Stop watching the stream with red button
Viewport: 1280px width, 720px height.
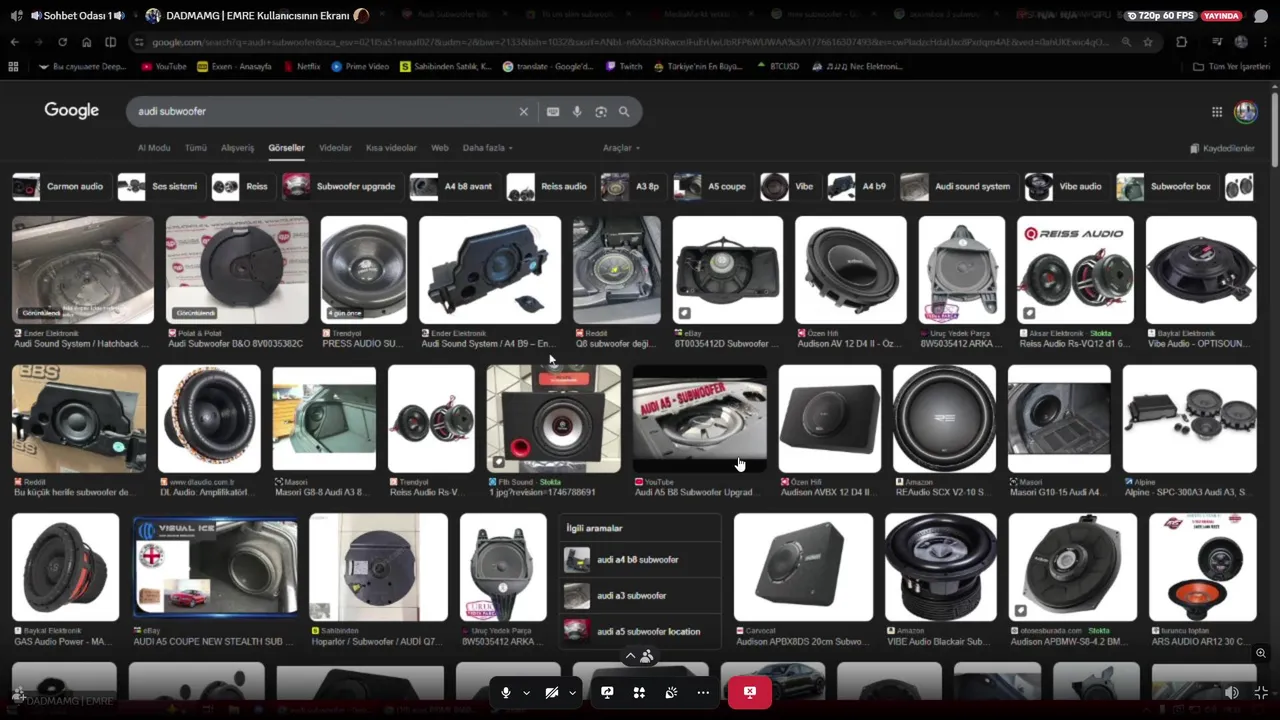[749, 692]
